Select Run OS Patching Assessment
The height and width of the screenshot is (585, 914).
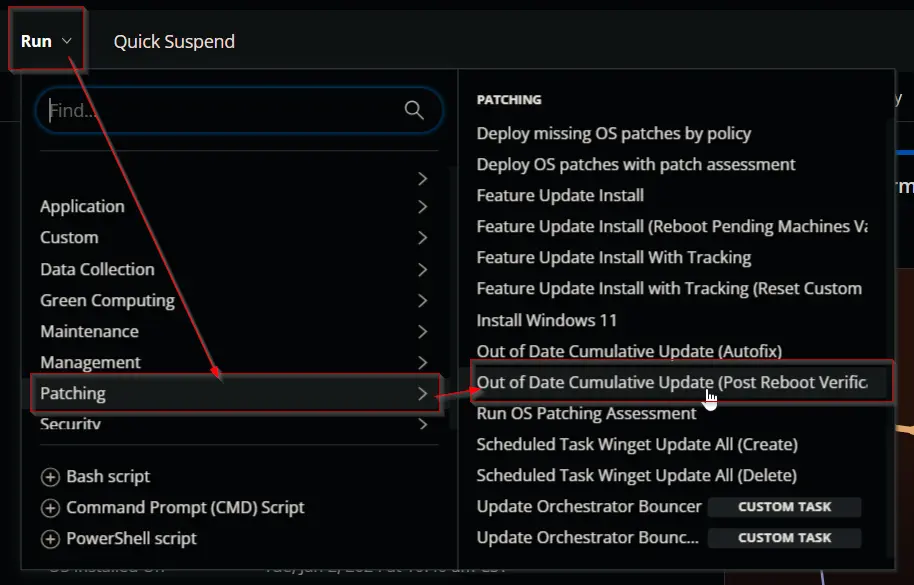point(586,413)
